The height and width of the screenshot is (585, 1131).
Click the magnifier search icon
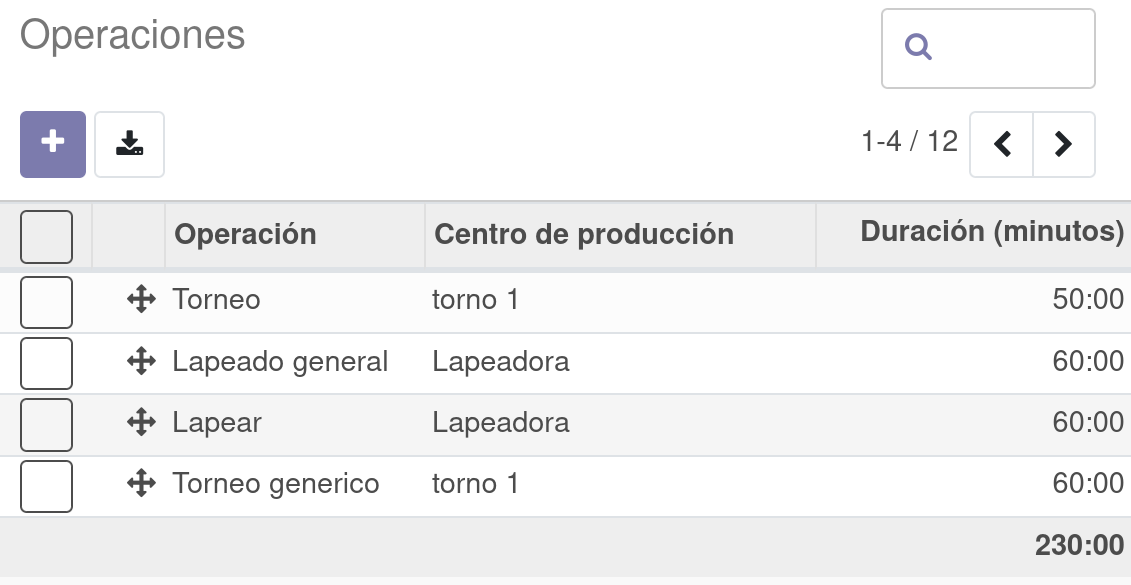point(918,48)
